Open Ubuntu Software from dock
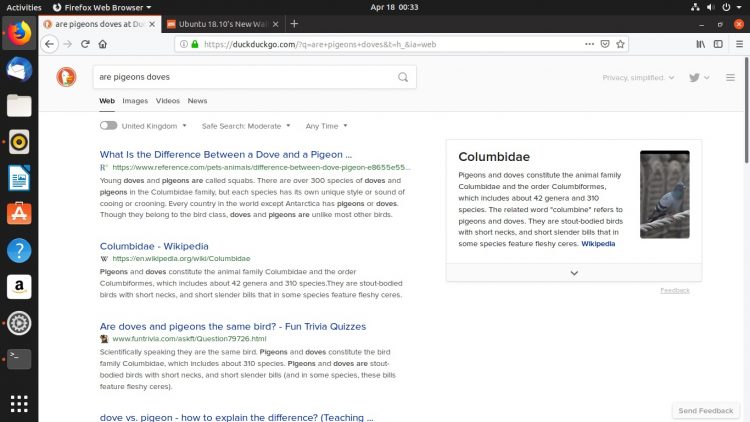This screenshot has height=422, width=750. tap(19, 214)
